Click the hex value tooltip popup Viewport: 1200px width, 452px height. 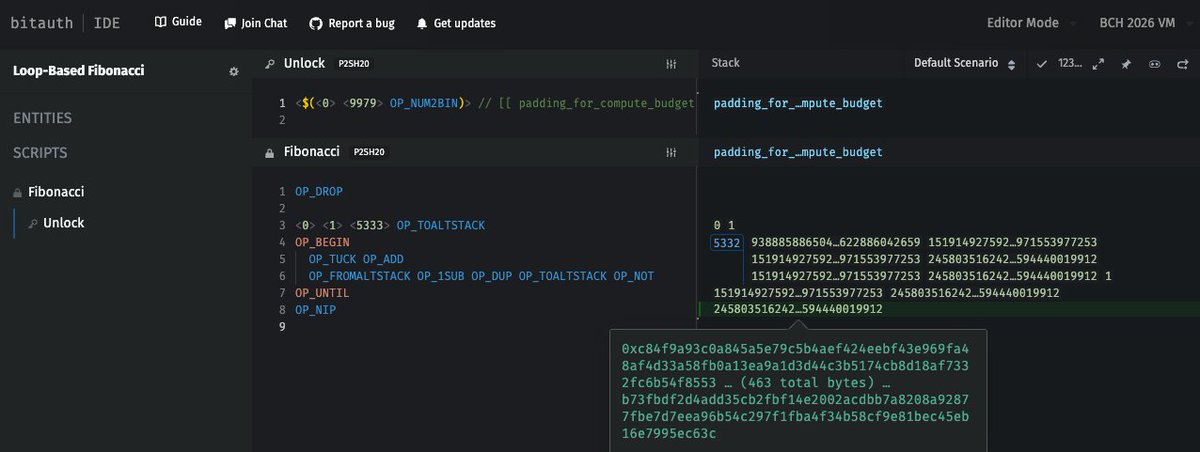798,389
